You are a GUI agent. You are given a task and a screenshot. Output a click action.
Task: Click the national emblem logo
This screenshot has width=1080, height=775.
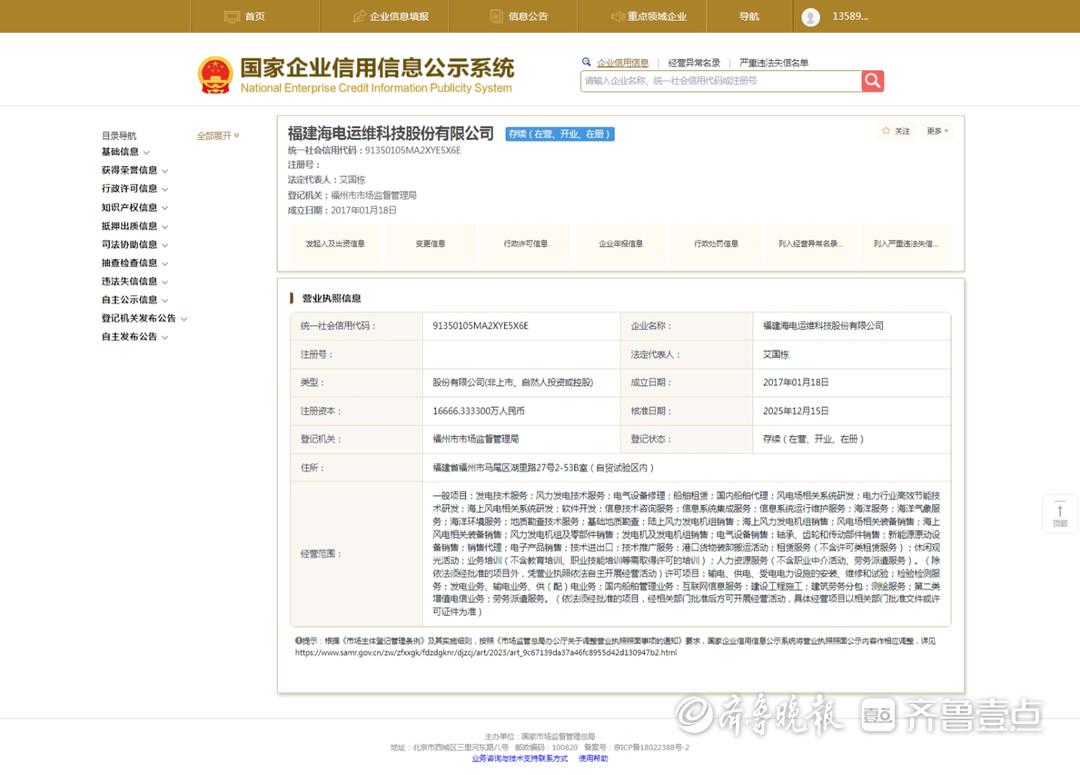tap(215, 75)
